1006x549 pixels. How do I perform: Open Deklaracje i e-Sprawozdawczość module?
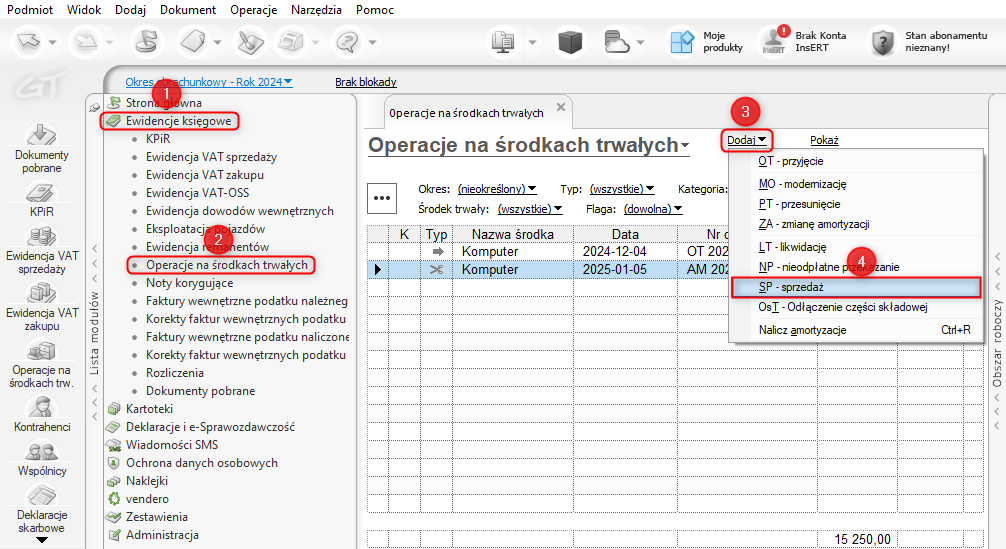coord(210,427)
